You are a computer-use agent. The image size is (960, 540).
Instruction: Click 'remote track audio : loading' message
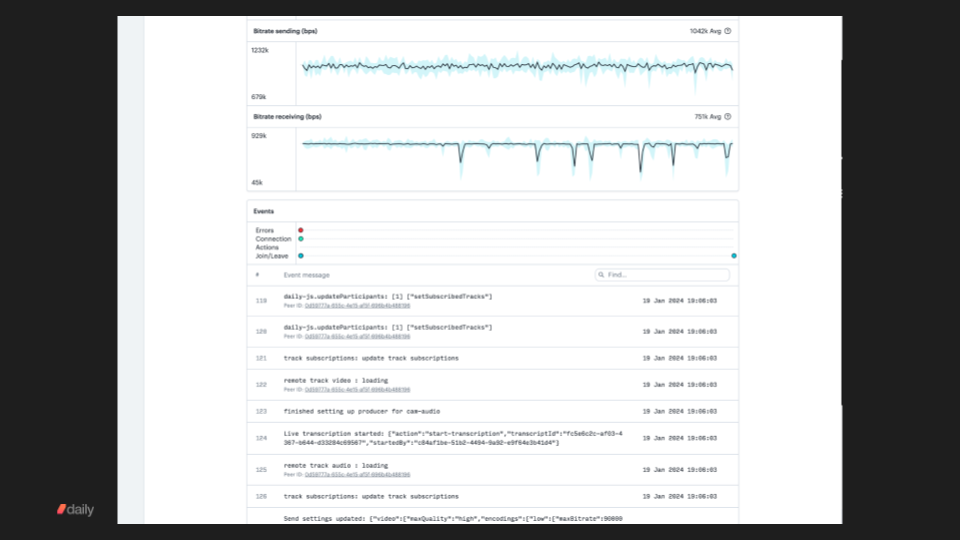click(336, 465)
